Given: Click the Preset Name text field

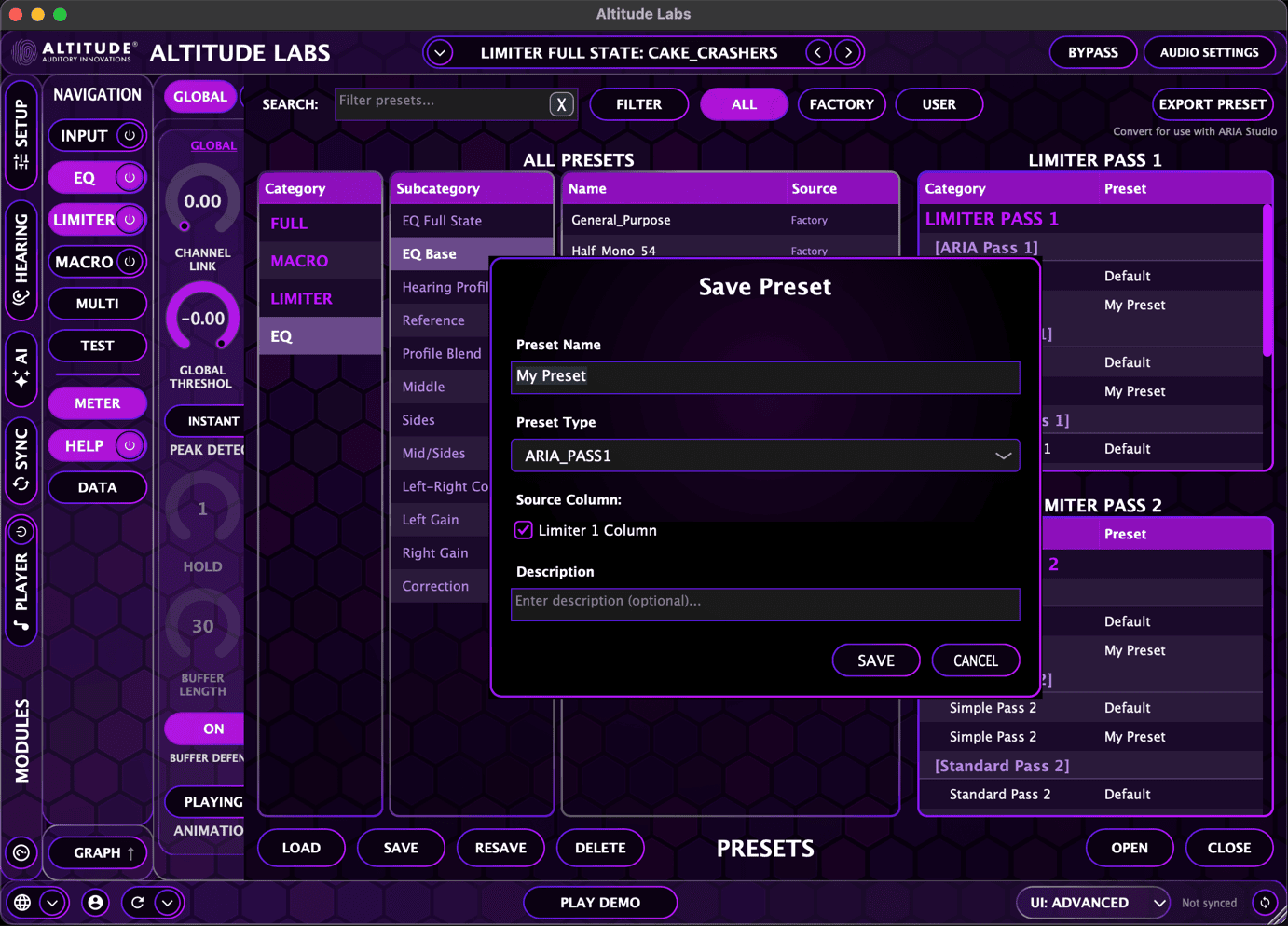Looking at the screenshot, I should 764,377.
